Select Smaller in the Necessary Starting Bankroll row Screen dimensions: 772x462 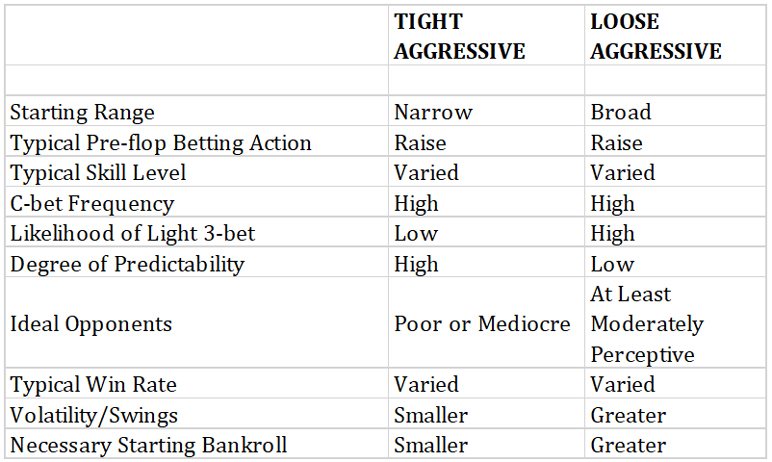(x=430, y=445)
